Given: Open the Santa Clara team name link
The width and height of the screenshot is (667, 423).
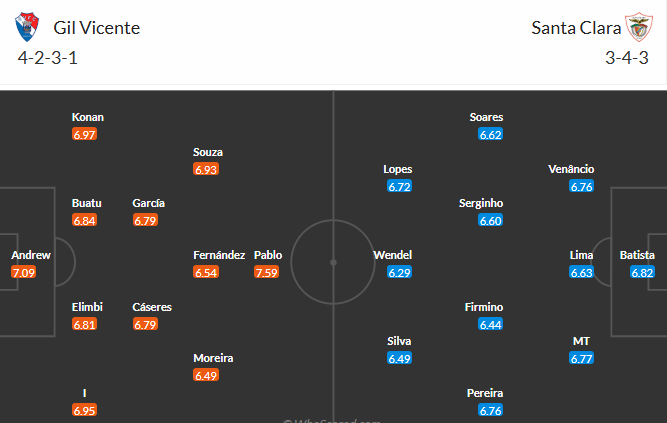Looking at the screenshot, I should tap(573, 27).
